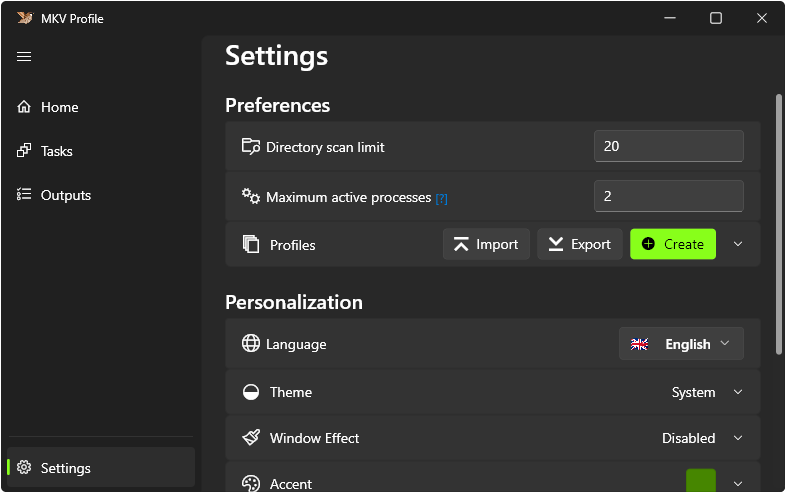
Task: Click the Theme half-circle icon
Action: (251, 392)
